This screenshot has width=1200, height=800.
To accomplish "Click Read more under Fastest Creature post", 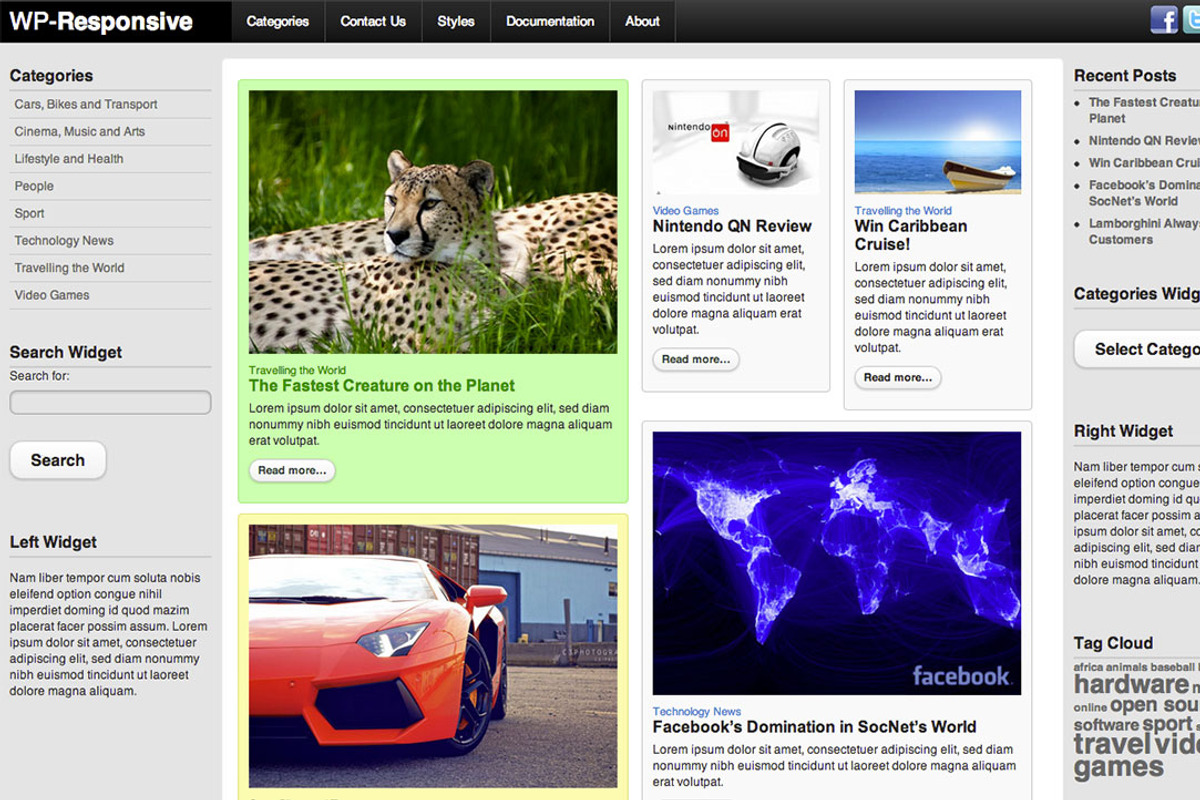I will 292,471.
